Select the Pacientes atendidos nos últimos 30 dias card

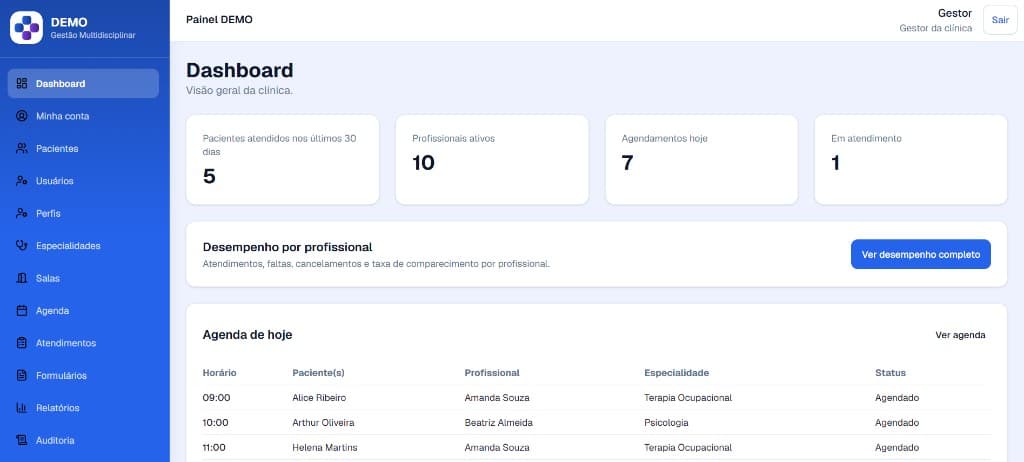coord(283,160)
